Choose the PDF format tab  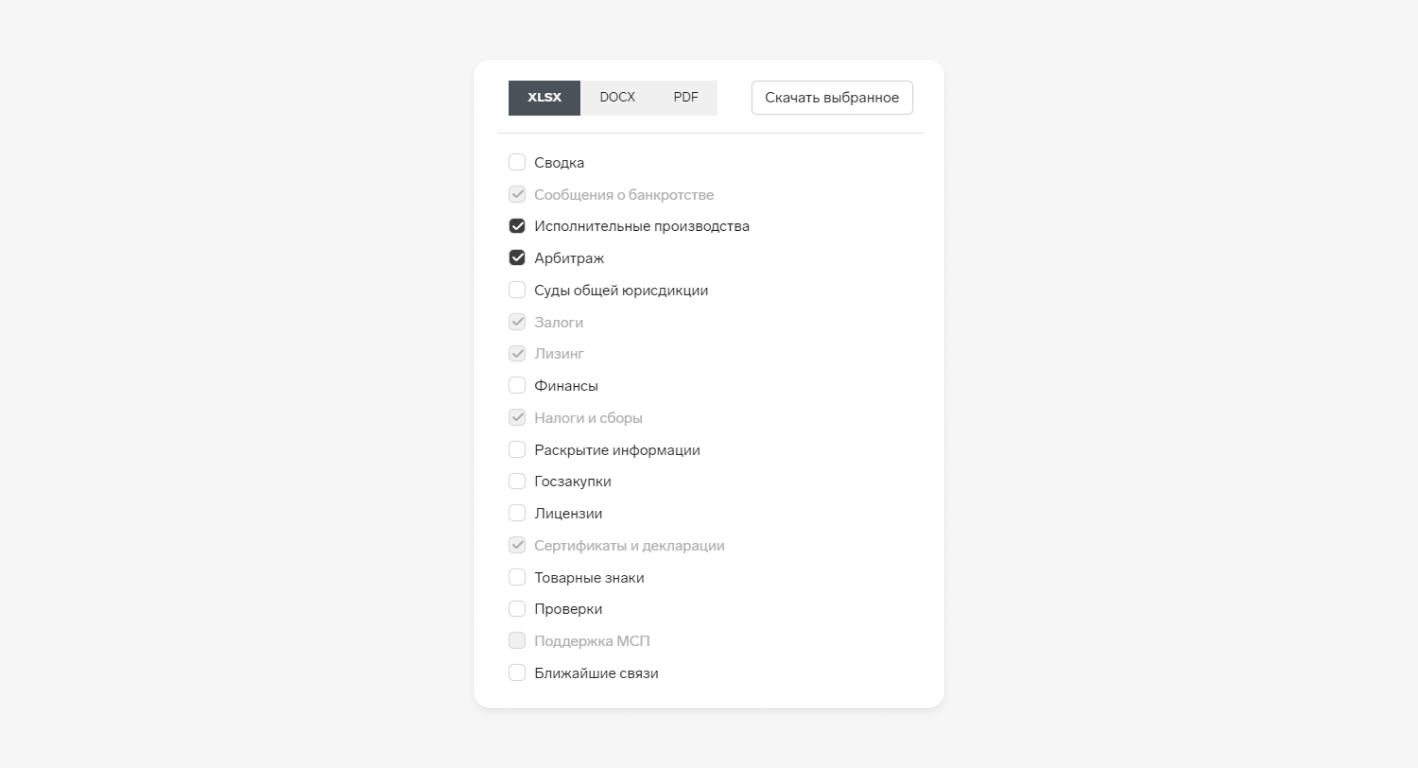[686, 98]
